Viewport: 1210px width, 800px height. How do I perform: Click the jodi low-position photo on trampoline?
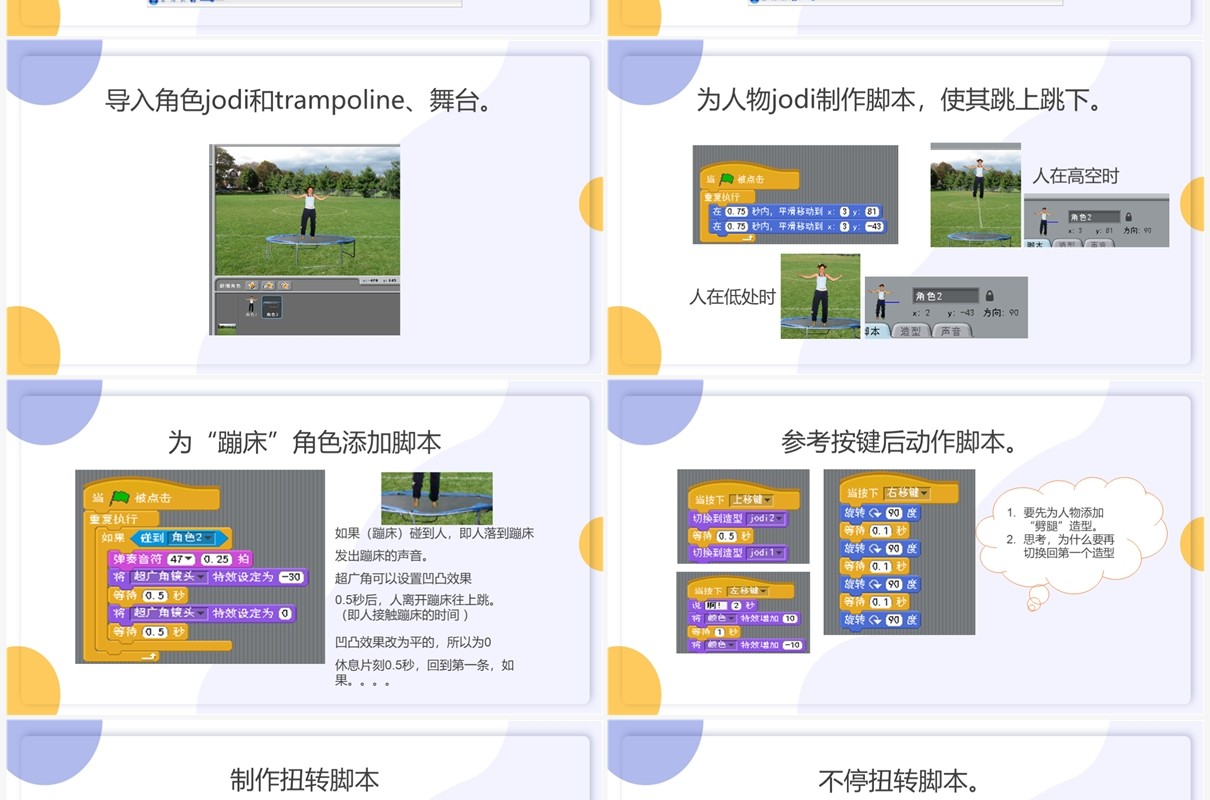pos(820,296)
